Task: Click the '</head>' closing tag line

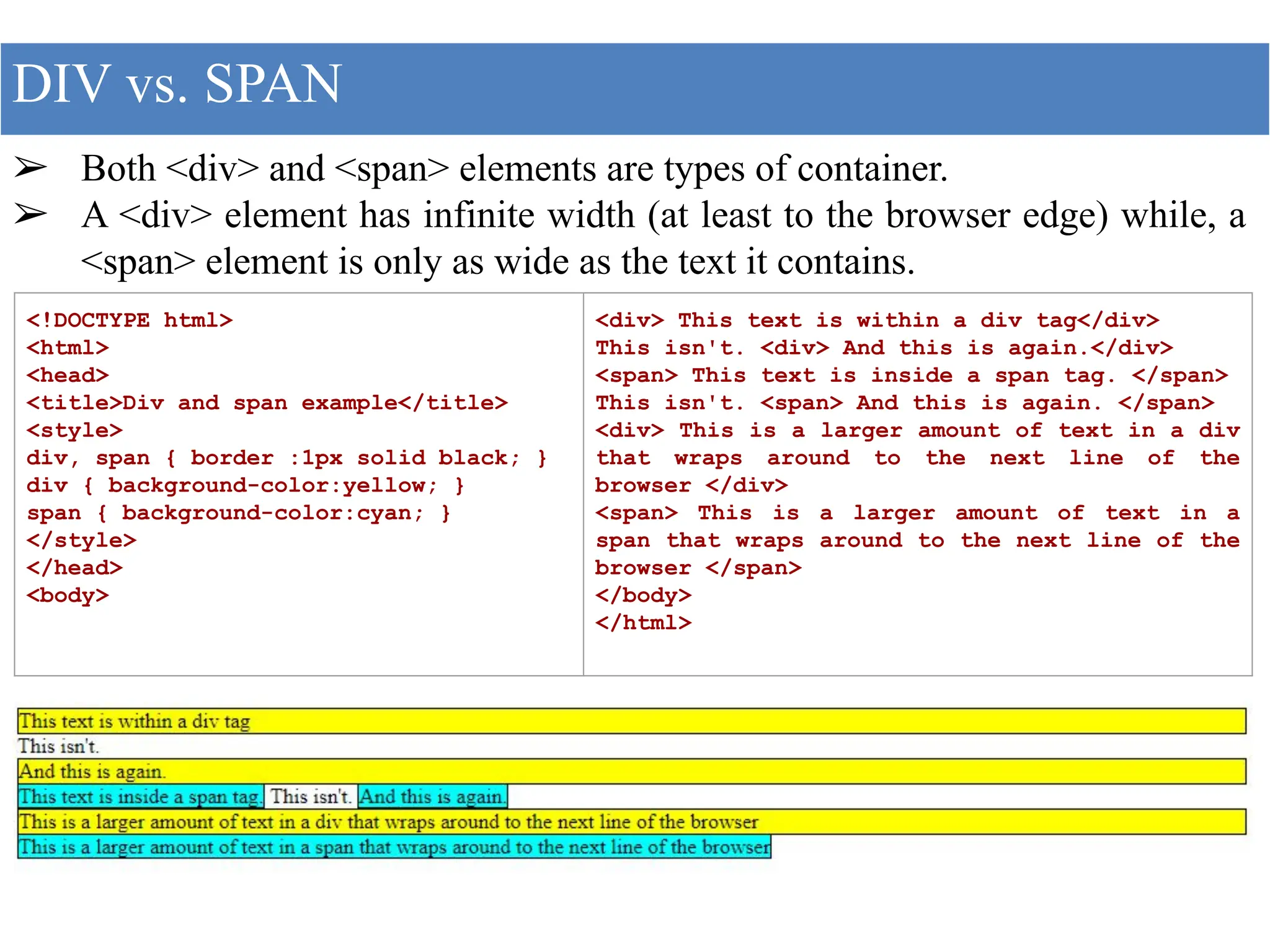Action: click(x=74, y=568)
